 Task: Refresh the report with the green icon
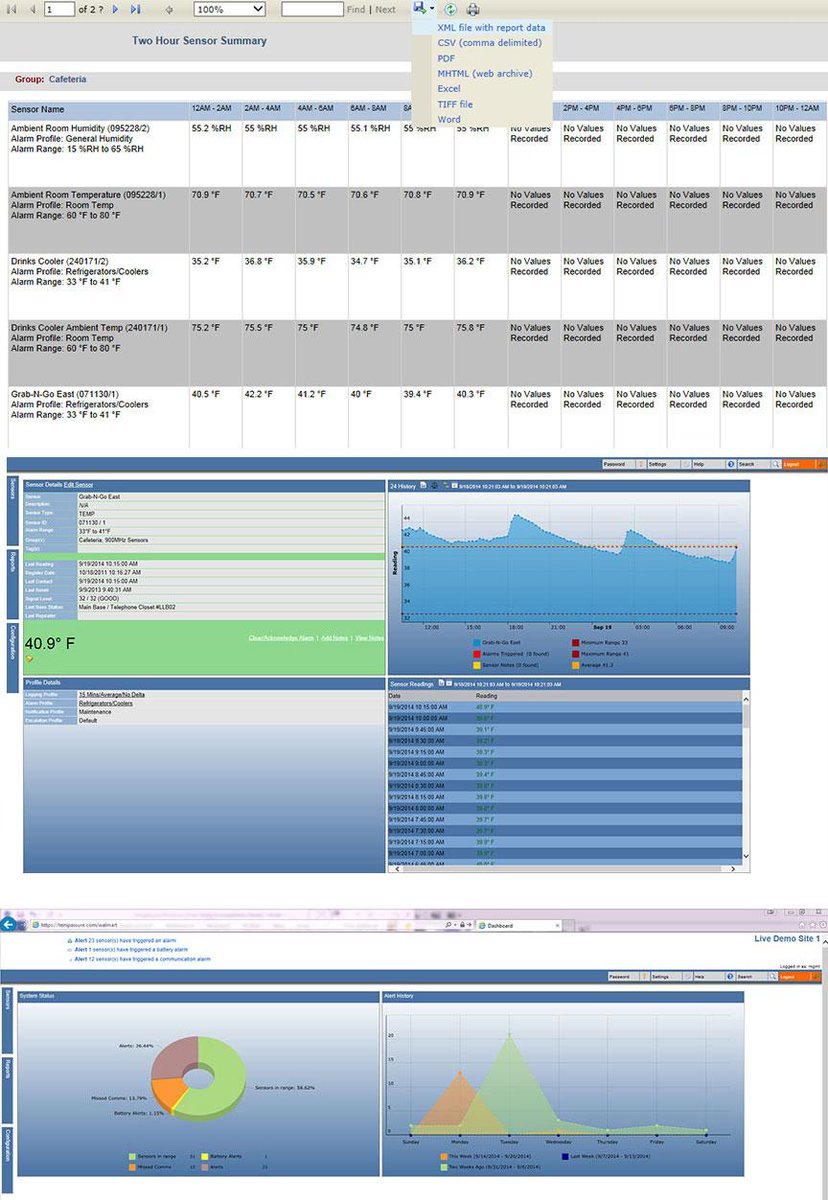(x=450, y=9)
